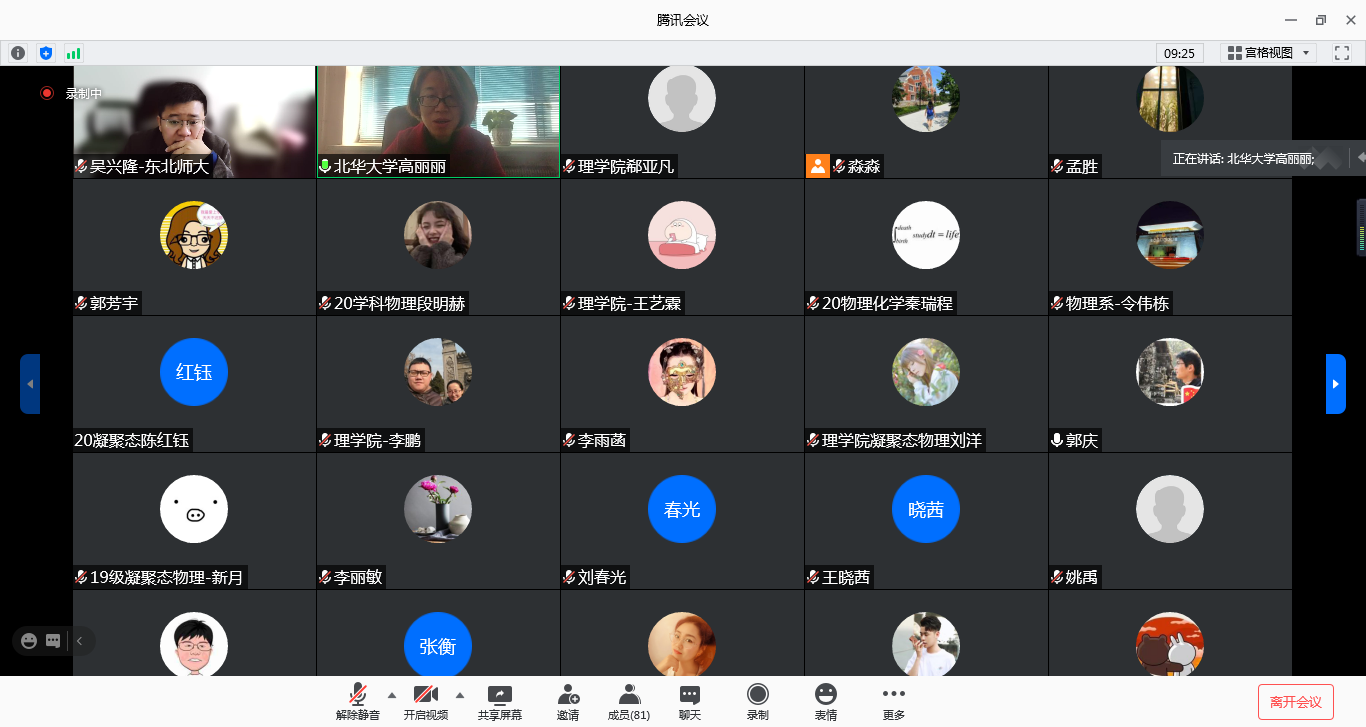Click 郭庆 profile avatar
The height and width of the screenshot is (727, 1366).
pyautogui.click(x=1170, y=372)
